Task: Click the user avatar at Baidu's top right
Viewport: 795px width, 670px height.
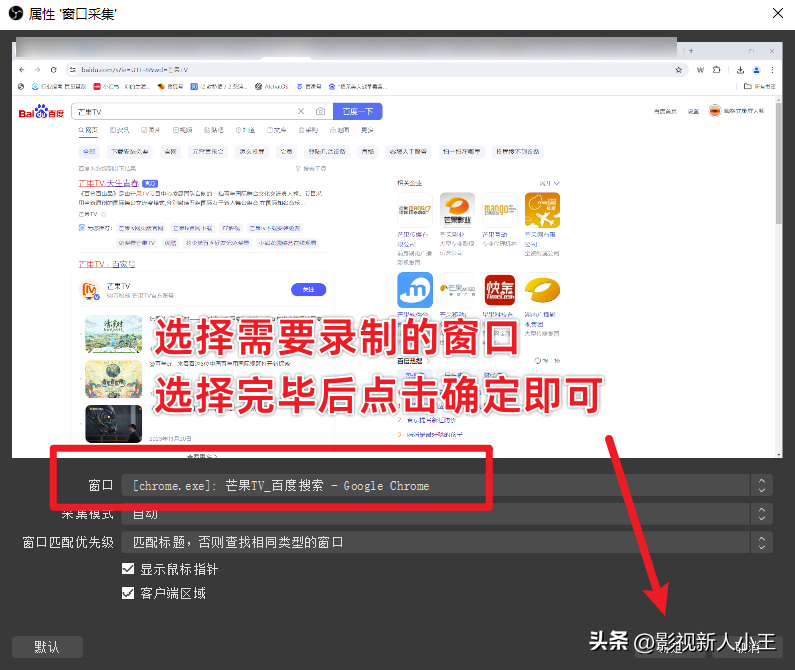Action: tap(715, 111)
